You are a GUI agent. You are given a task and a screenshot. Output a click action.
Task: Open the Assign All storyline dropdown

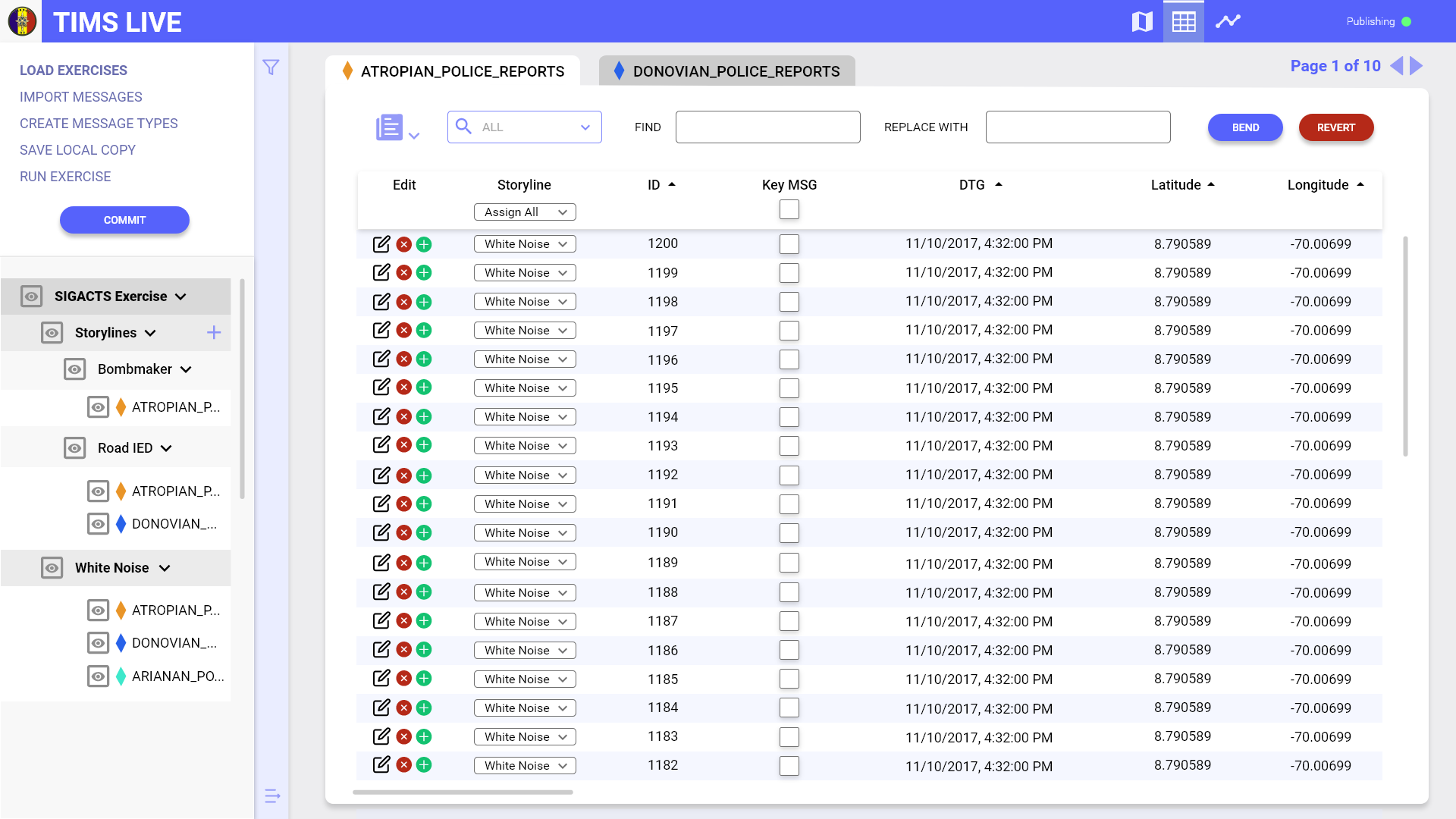pyautogui.click(x=525, y=212)
